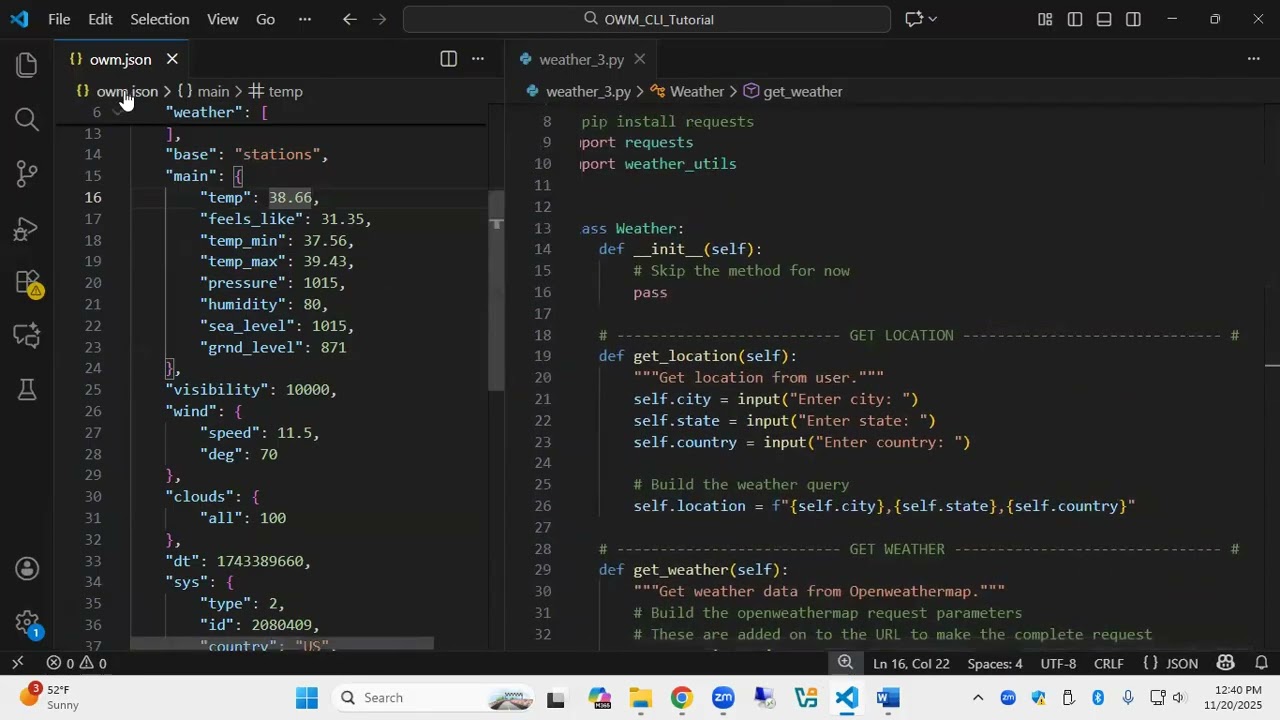Click the VS Code logo in the title bar
The height and width of the screenshot is (720, 1280).
pos(20,19)
